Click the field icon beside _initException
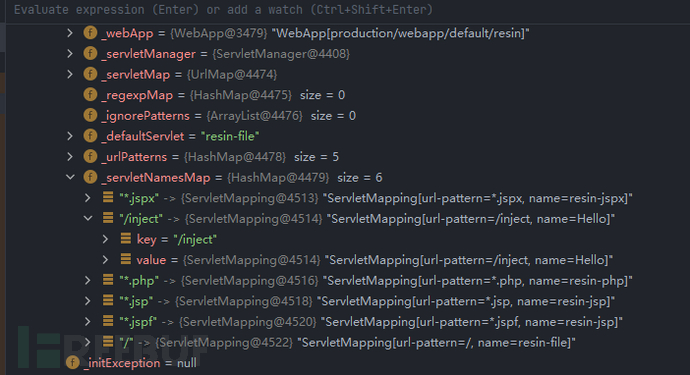690x375 pixels. (x=73, y=363)
